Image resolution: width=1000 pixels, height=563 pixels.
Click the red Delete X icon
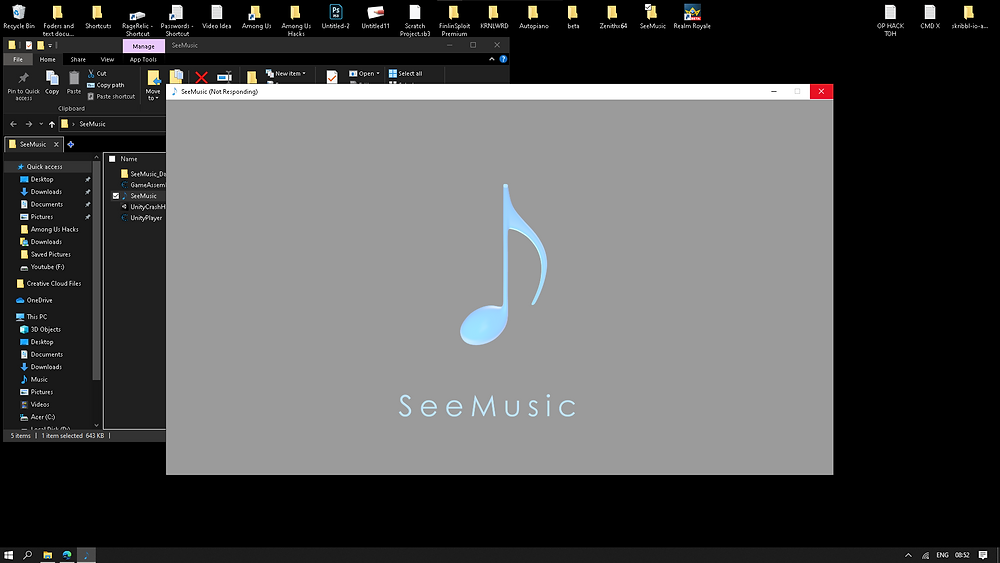pos(202,78)
